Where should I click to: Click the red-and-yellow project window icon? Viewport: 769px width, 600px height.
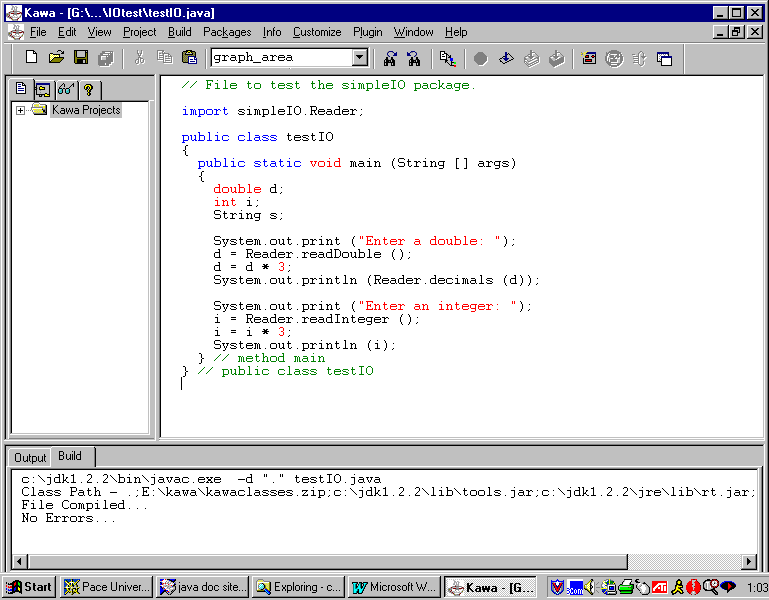[589, 58]
